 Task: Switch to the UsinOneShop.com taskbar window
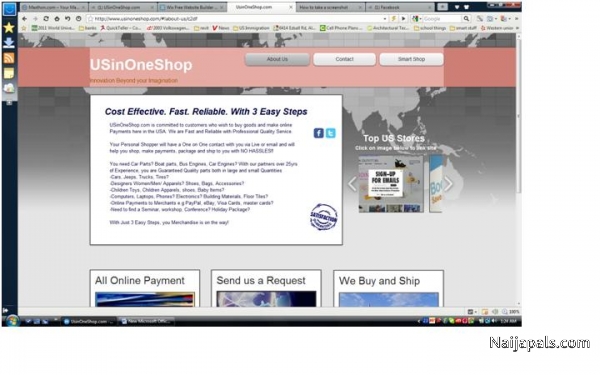(x=88, y=321)
